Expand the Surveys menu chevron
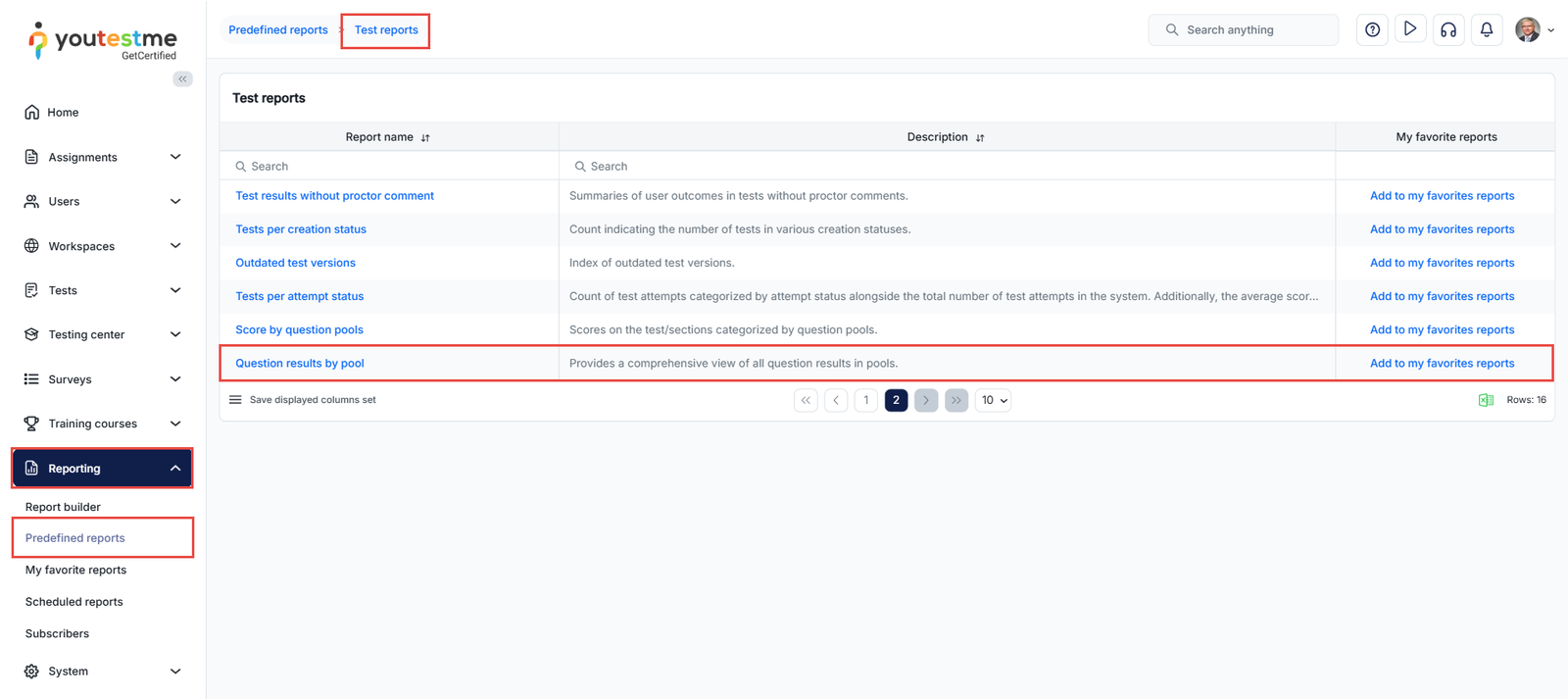The width and height of the screenshot is (1568, 699). point(175,379)
